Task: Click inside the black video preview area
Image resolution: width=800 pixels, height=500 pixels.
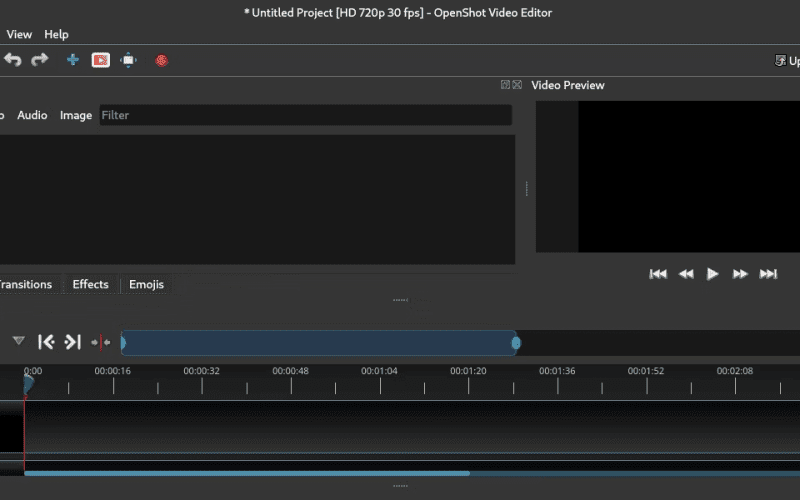Action: point(689,177)
